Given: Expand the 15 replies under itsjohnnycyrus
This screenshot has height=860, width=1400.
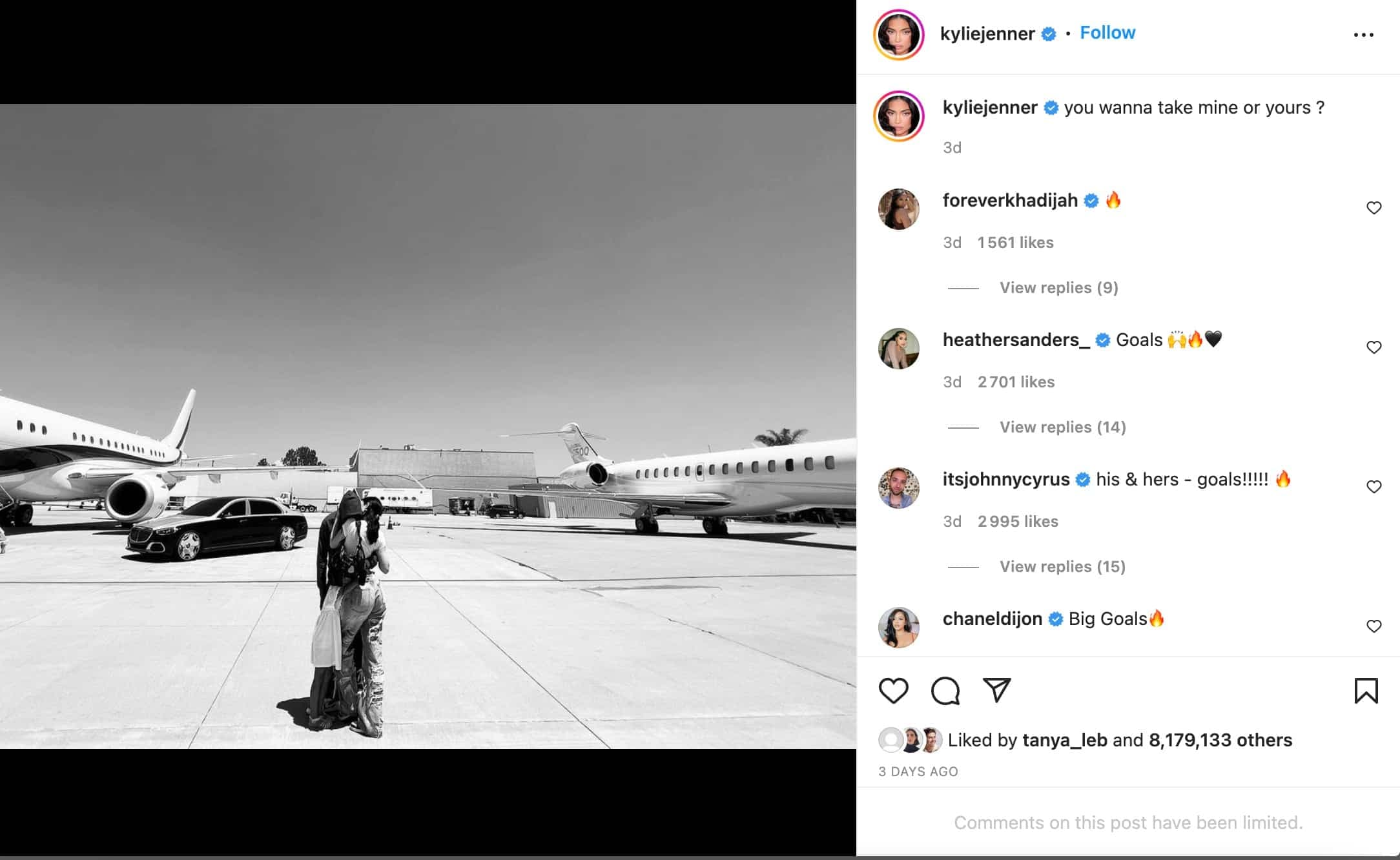Looking at the screenshot, I should 1062,567.
